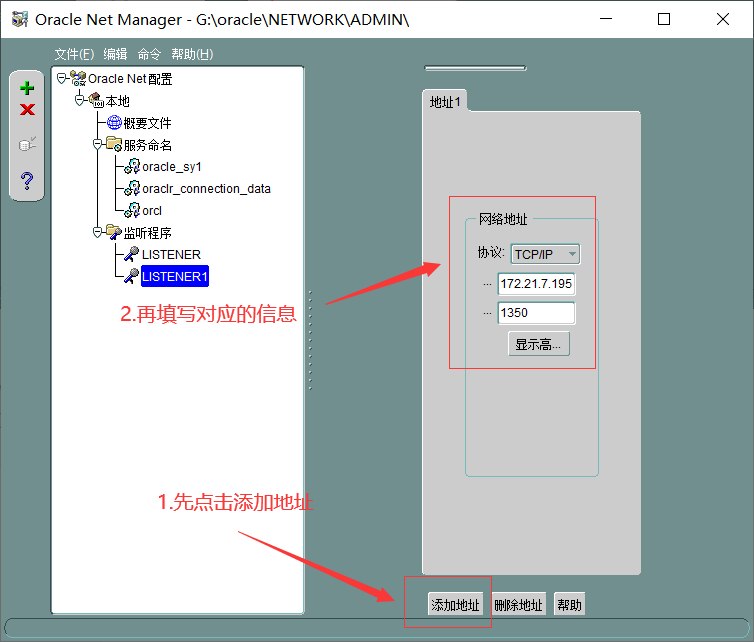Click the red X delete icon
Image resolution: width=754 pixels, height=642 pixels.
click(27, 110)
